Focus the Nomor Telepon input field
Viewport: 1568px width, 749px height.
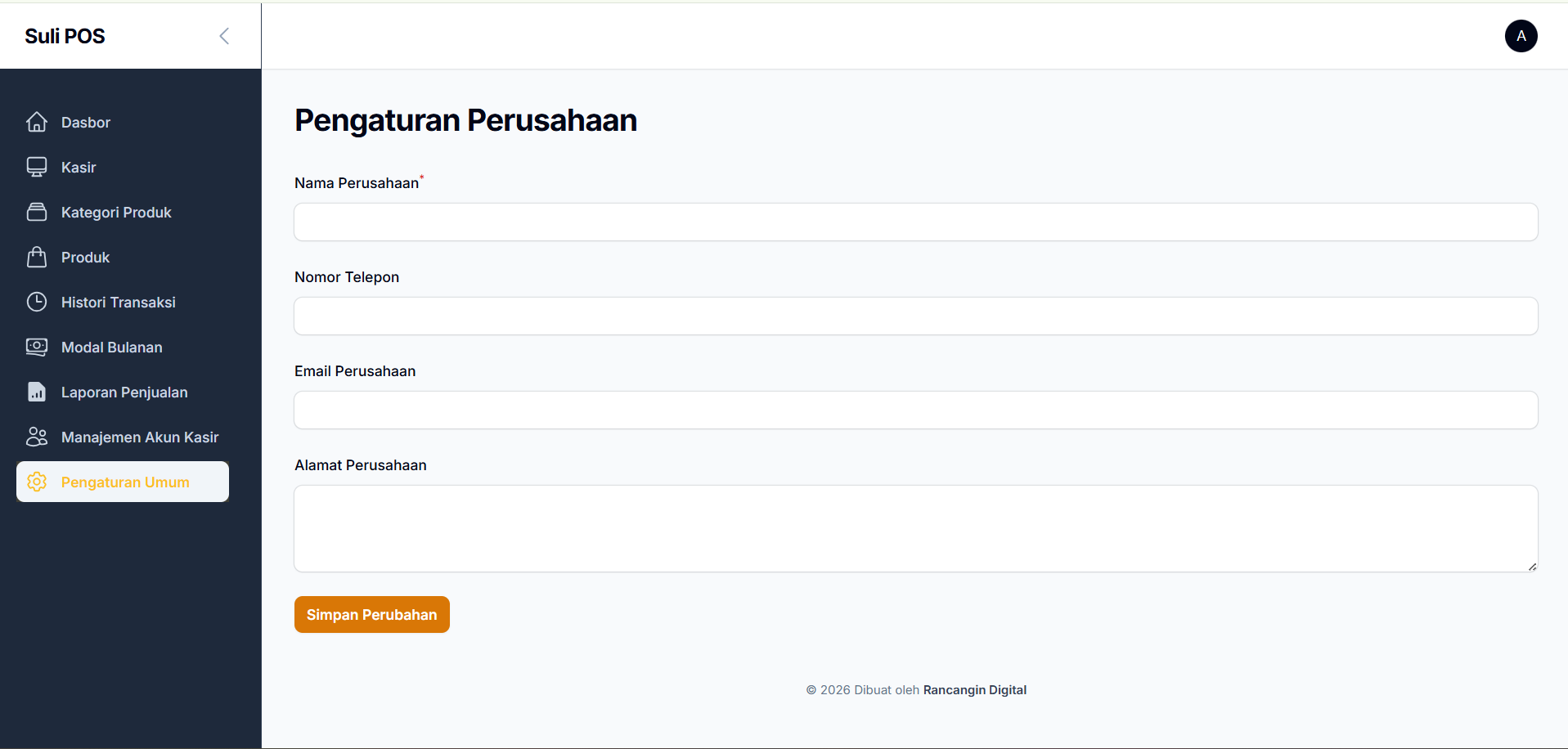[x=916, y=316]
